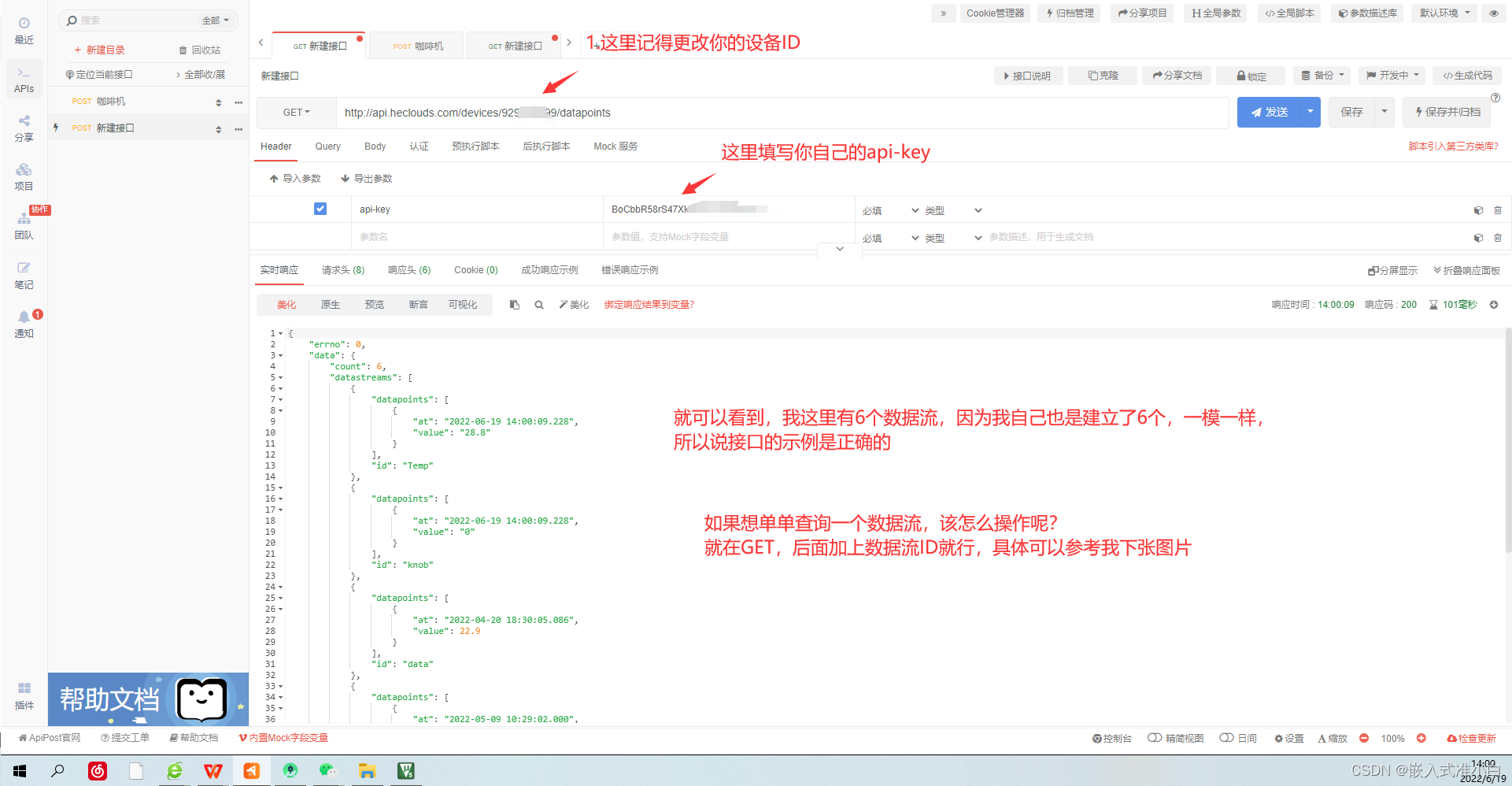The width and height of the screenshot is (1512, 786).
Task: Switch to the Mock 服务 tab
Action: pos(615,146)
